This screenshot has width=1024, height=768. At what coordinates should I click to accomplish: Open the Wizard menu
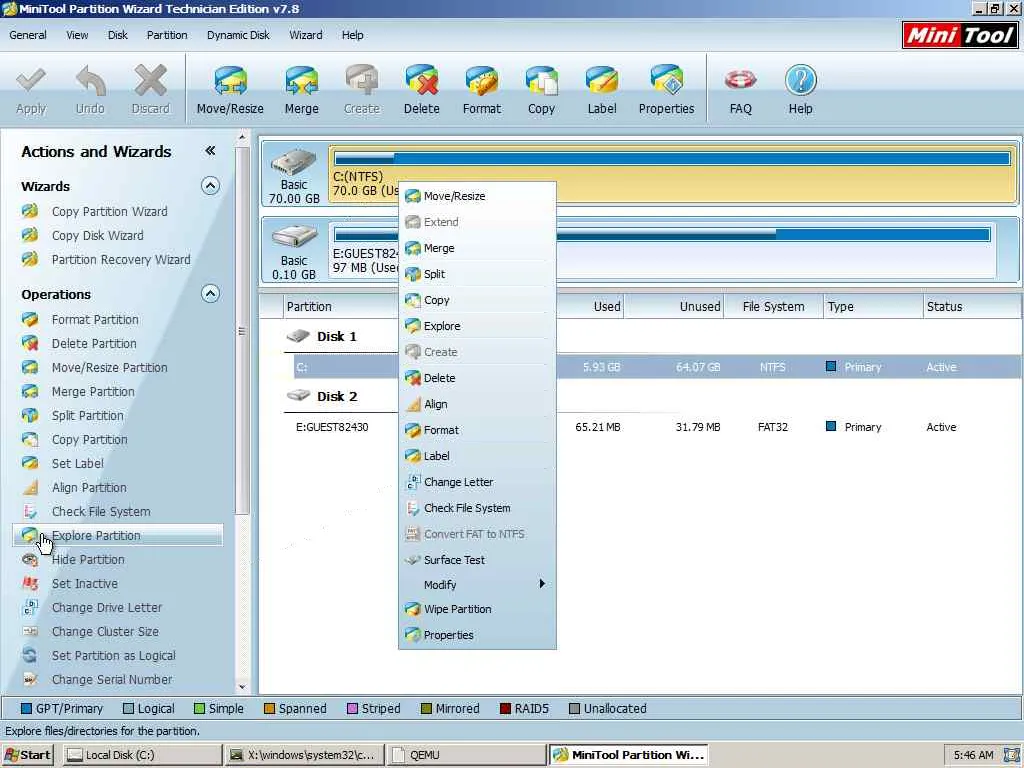tap(306, 35)
